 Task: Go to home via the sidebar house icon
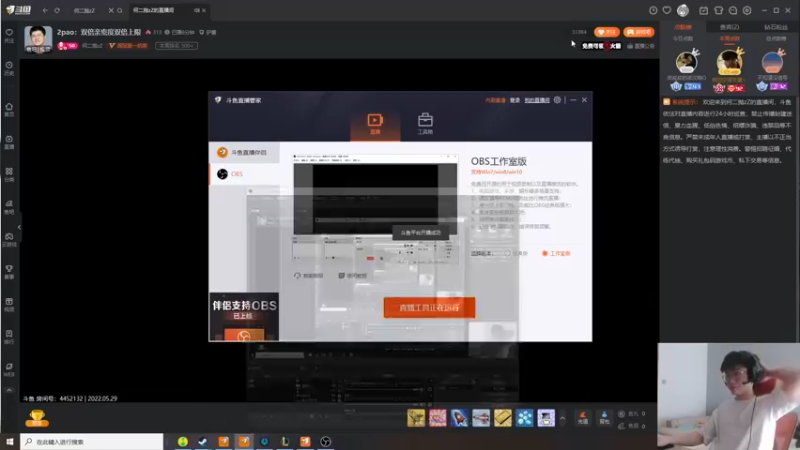(9, 109)
